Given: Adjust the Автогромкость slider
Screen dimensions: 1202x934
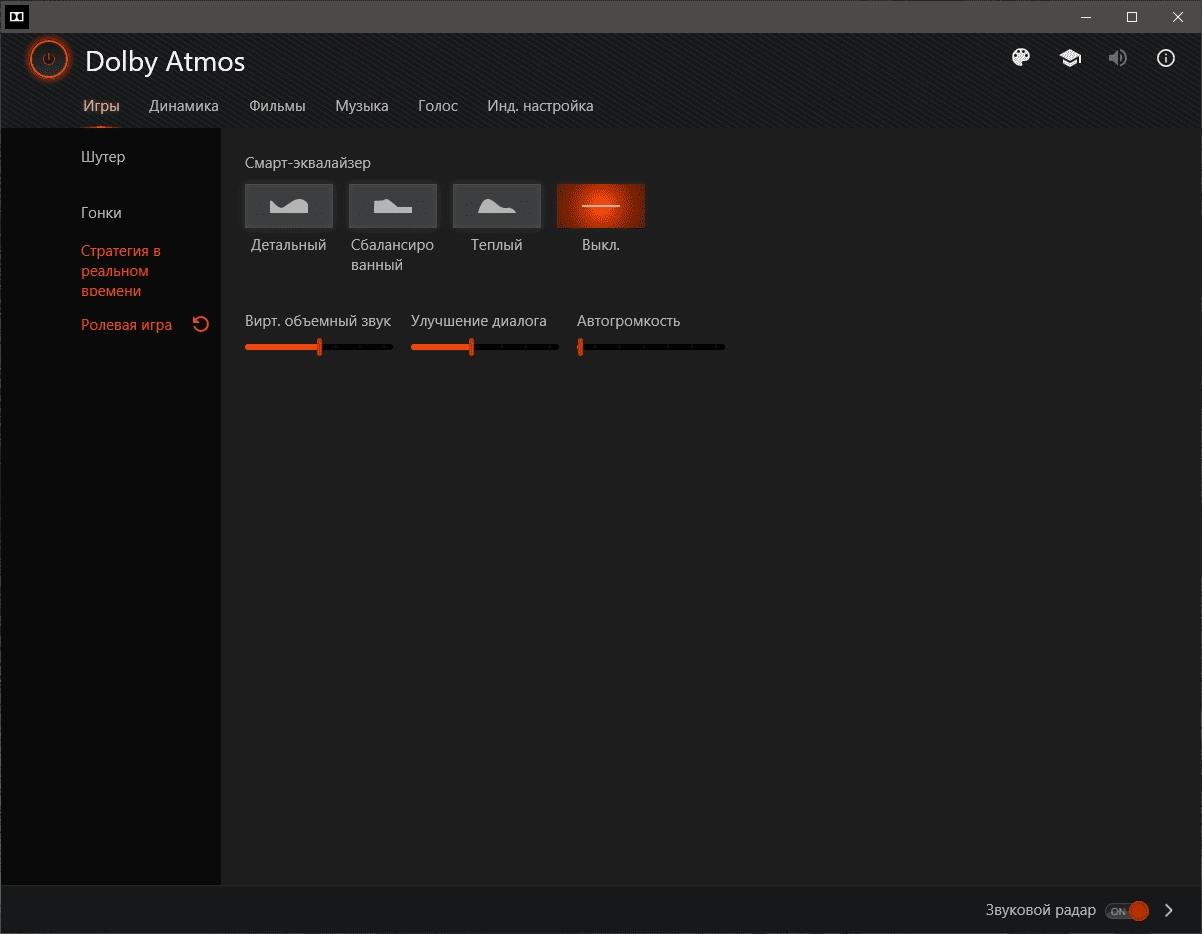Looking at the screenshot, I should tap(651, 347).
